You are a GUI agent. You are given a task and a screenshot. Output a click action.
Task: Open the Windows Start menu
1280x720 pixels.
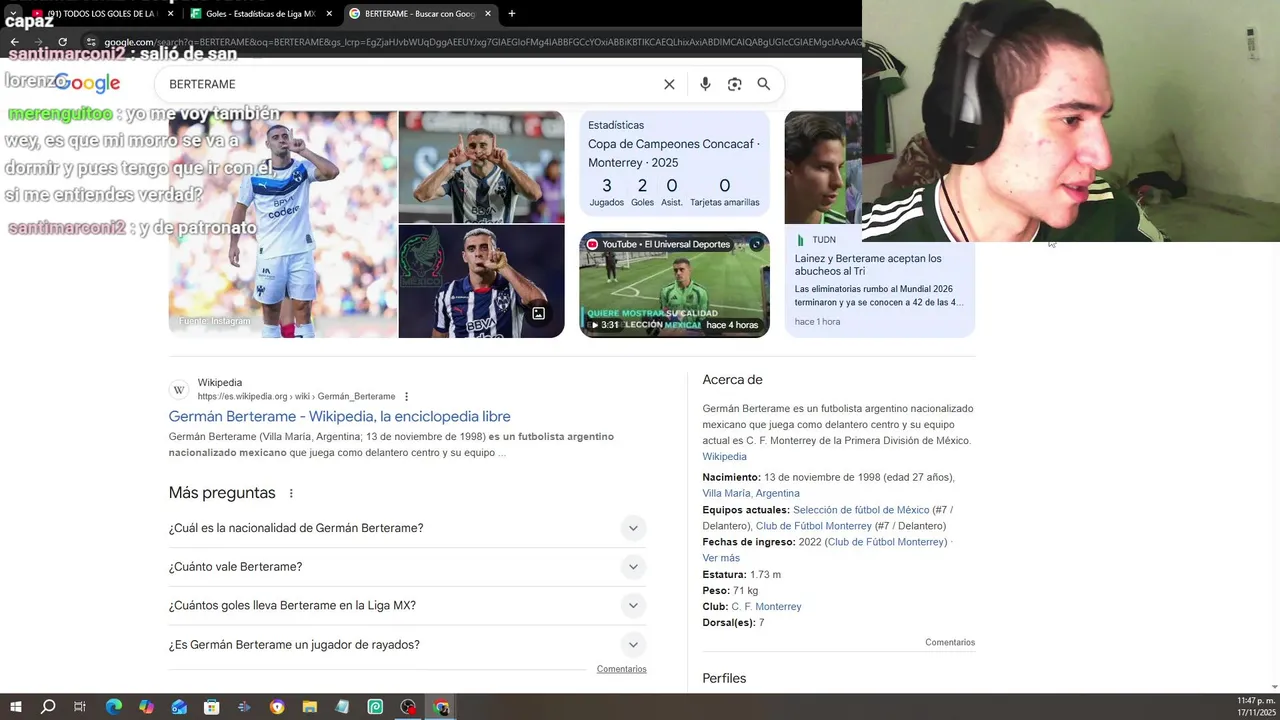pos(15,707)
